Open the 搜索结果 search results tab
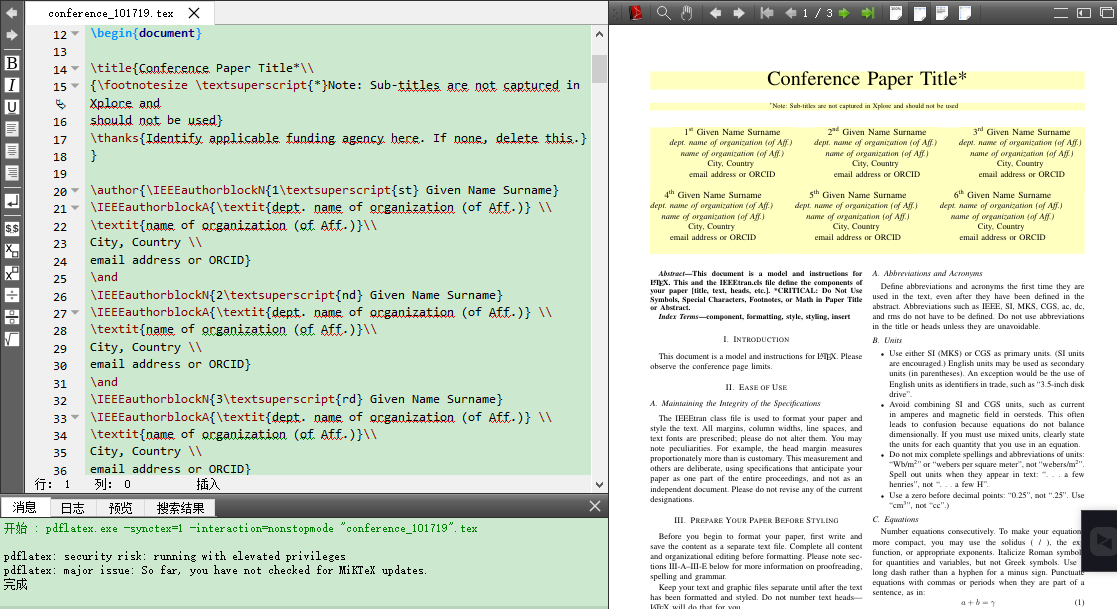 180,508
